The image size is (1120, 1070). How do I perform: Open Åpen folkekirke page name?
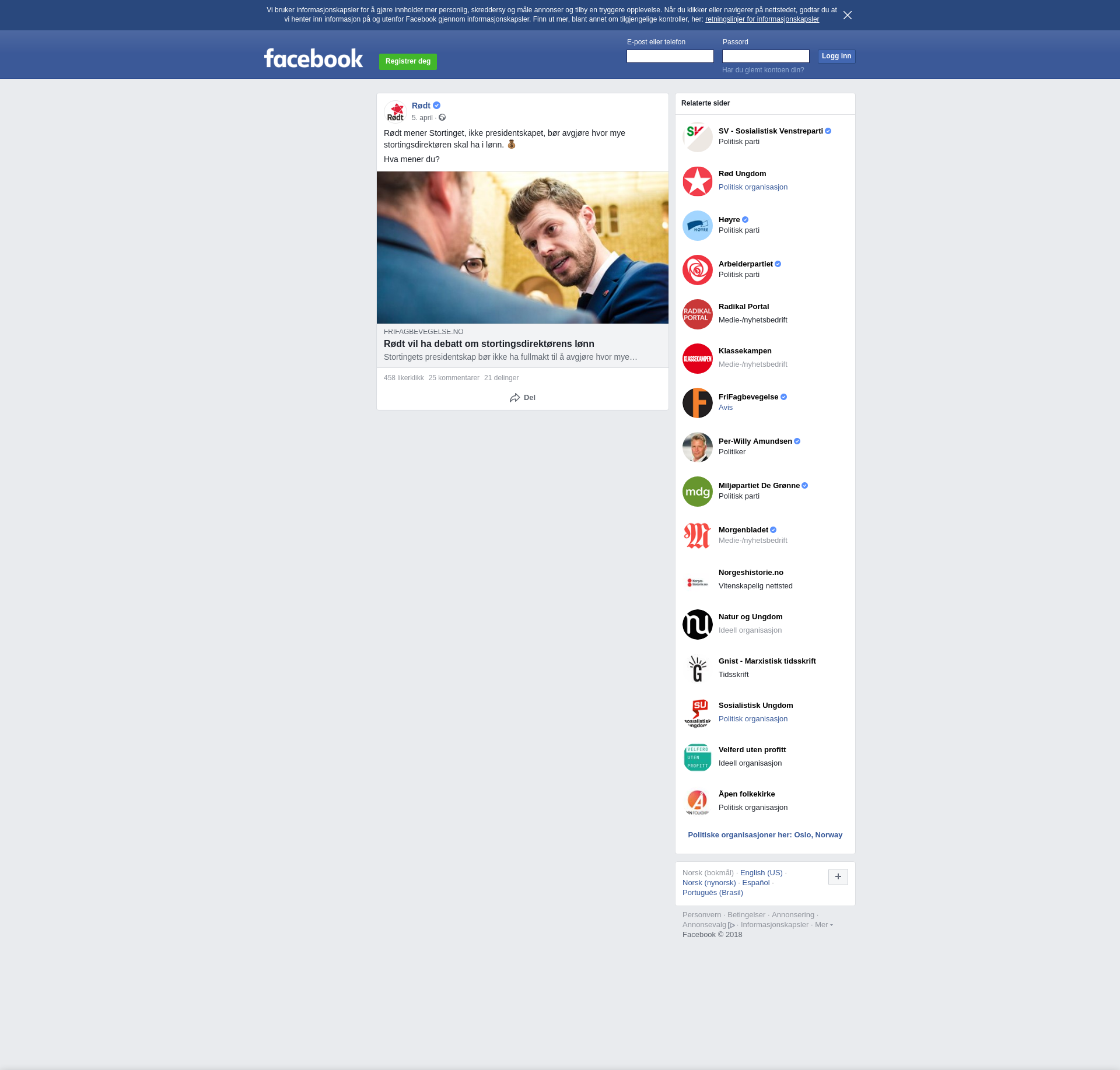pyautogui.click(x=747, y=794)
